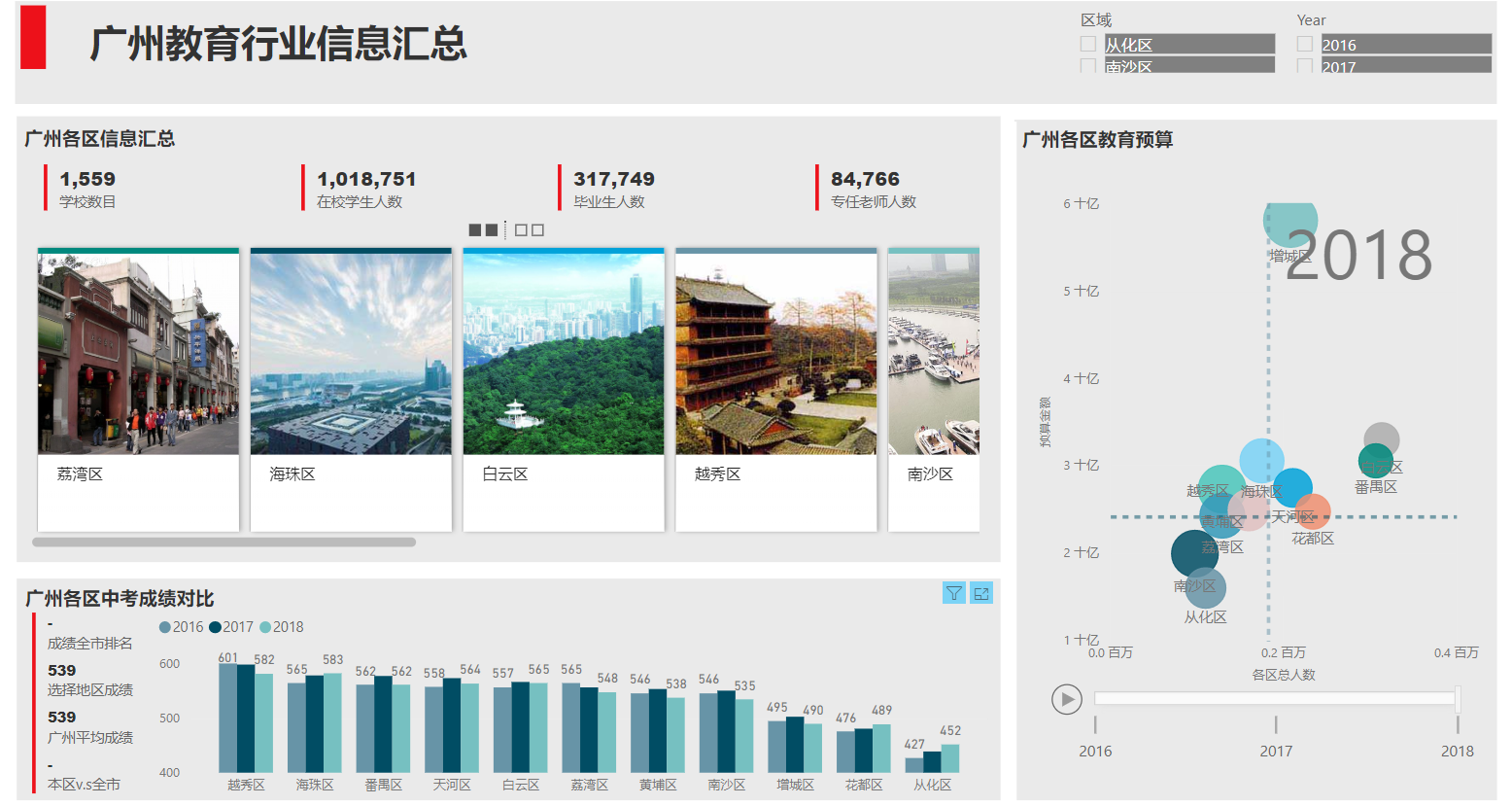The height and width of the screenshot is (806, 1512).
Task: Open focus mode for 中考成绩对比 chart
Action: 981,593
